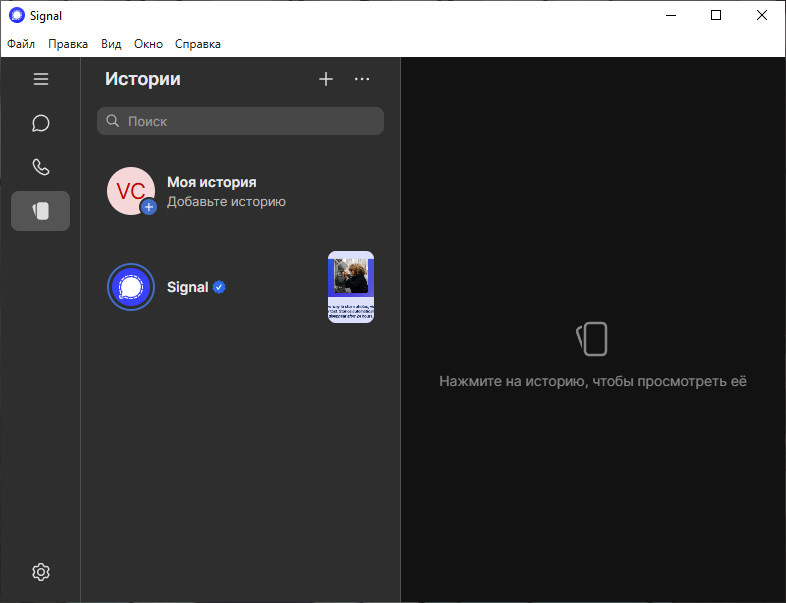Click the blue plus badge on VC avatar

coord(148,207)
